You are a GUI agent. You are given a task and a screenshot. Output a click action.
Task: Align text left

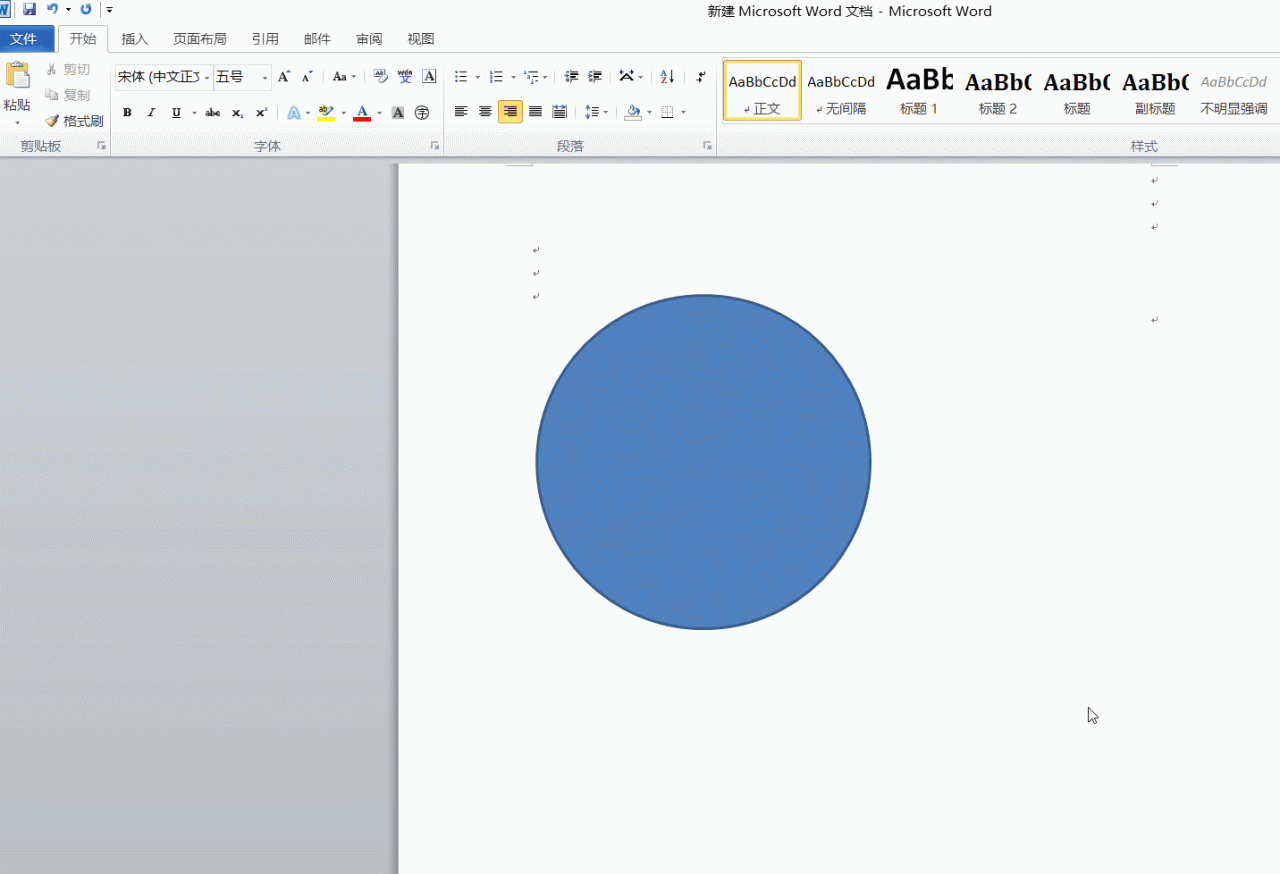point(461,112)
